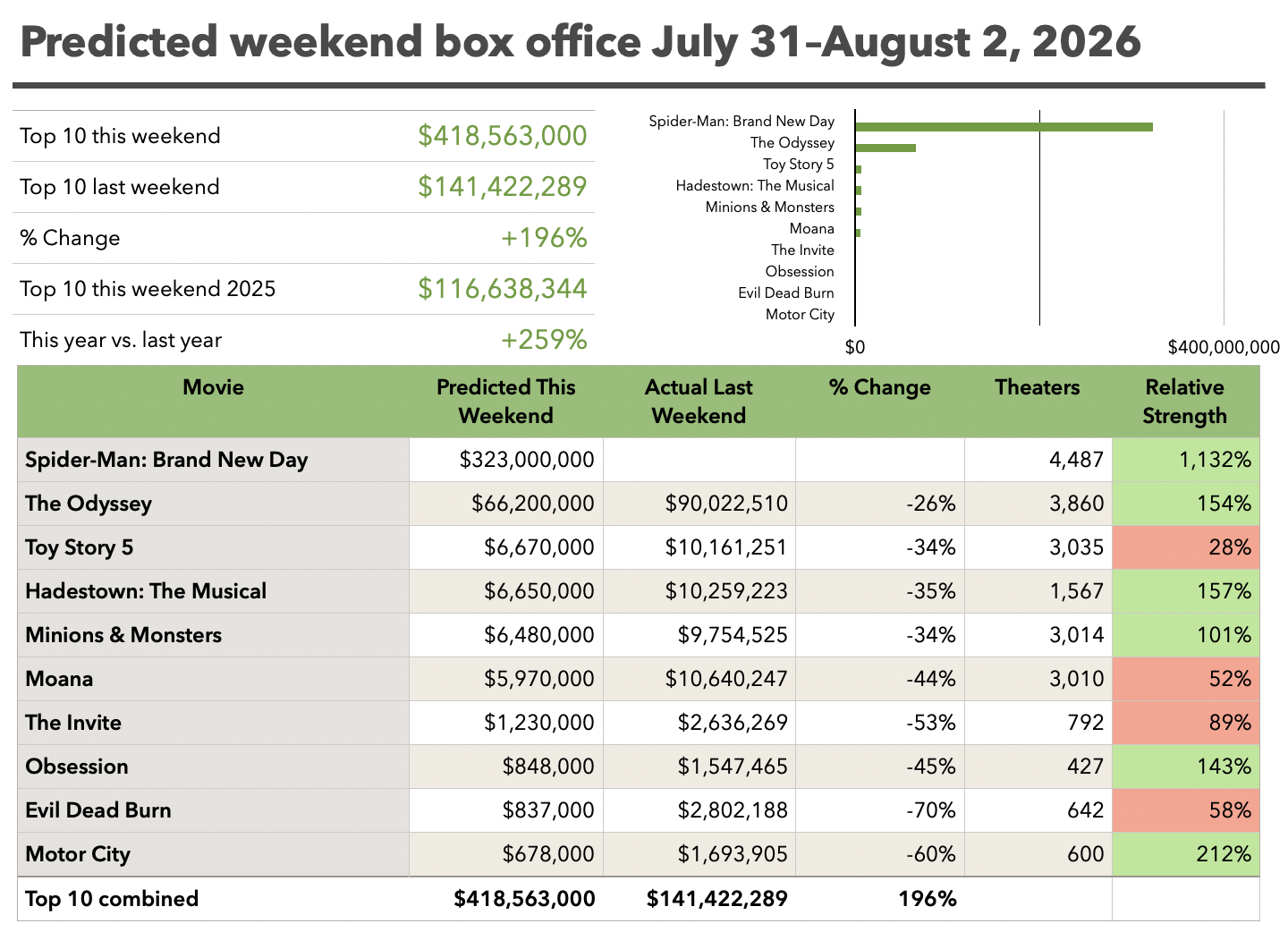
Task: Select the $2,802,188 actual cell
Action: tap(699, 810)
